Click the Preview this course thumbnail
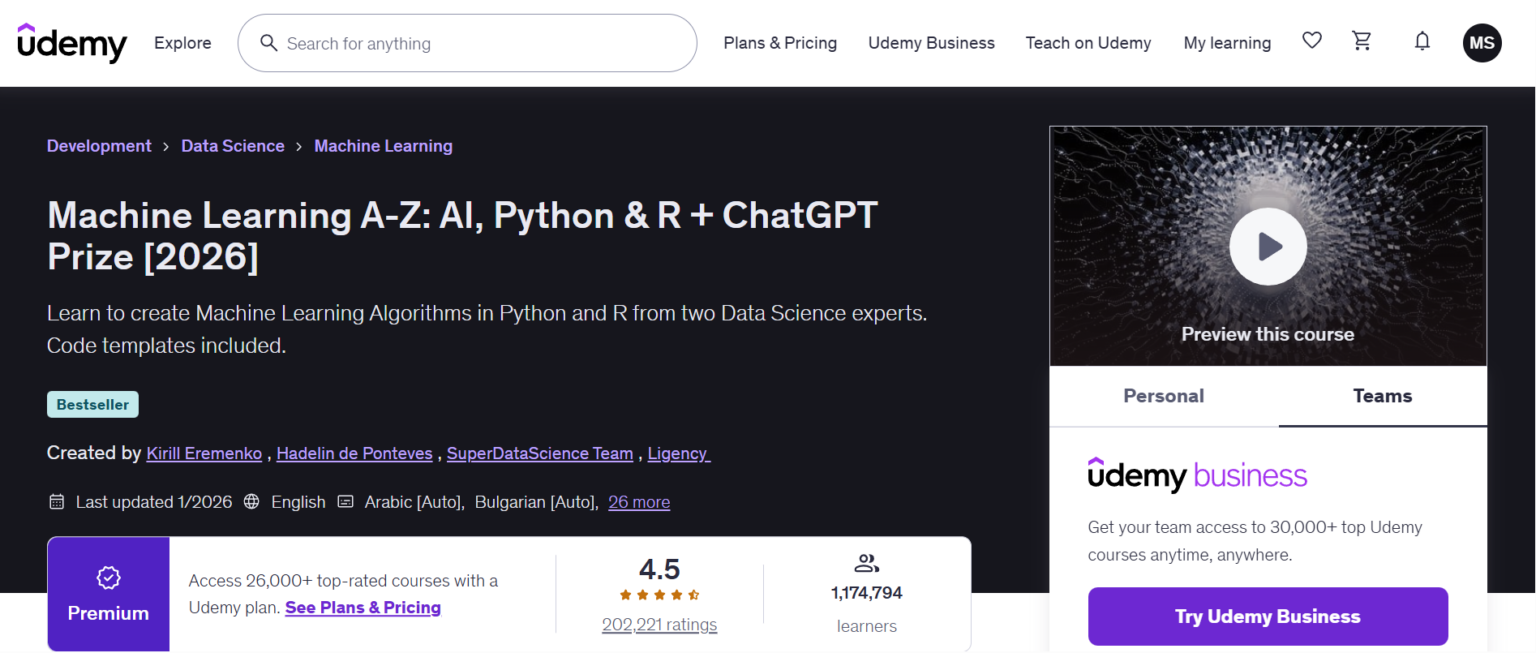This screenshot has height=653, width=1536. tap(1268, 246)
